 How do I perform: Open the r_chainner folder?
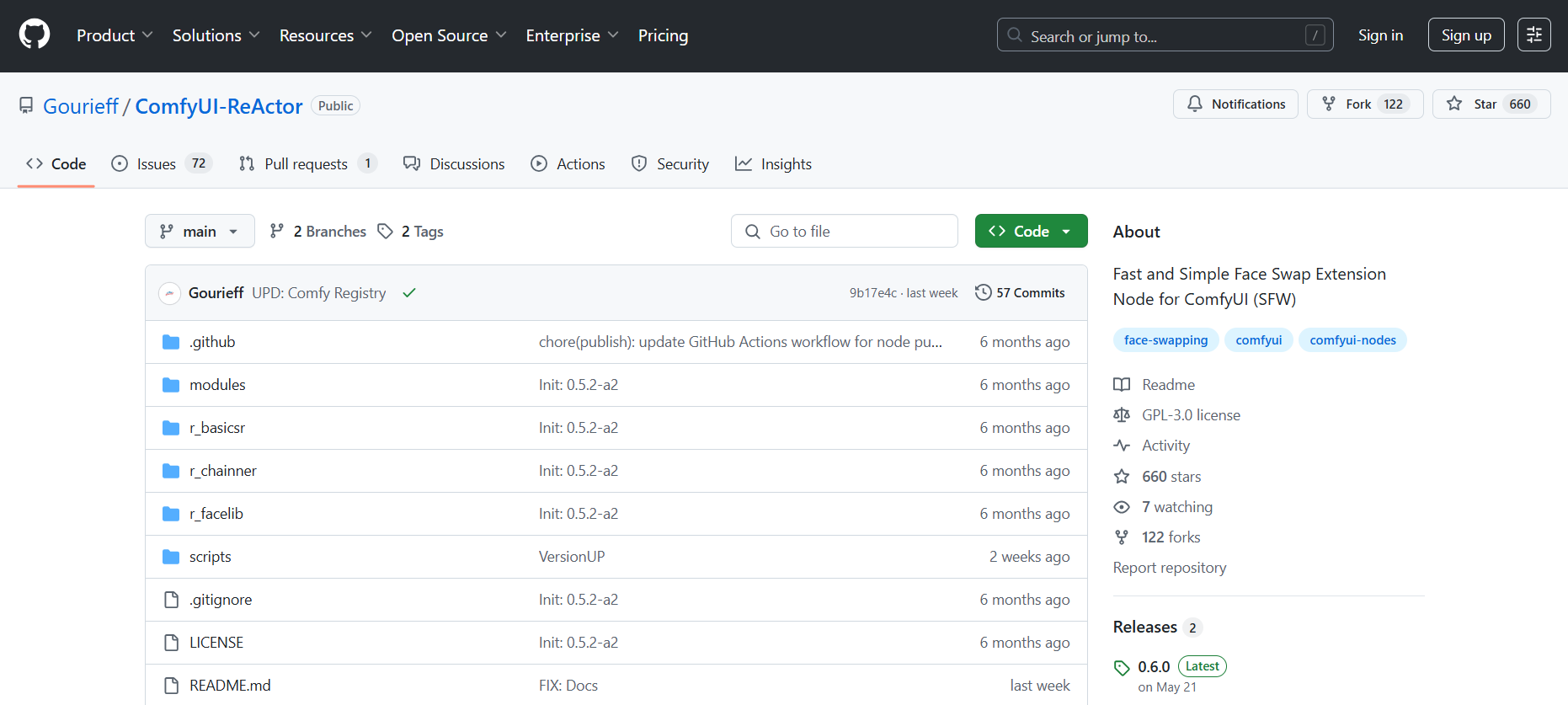coord(223,470)
